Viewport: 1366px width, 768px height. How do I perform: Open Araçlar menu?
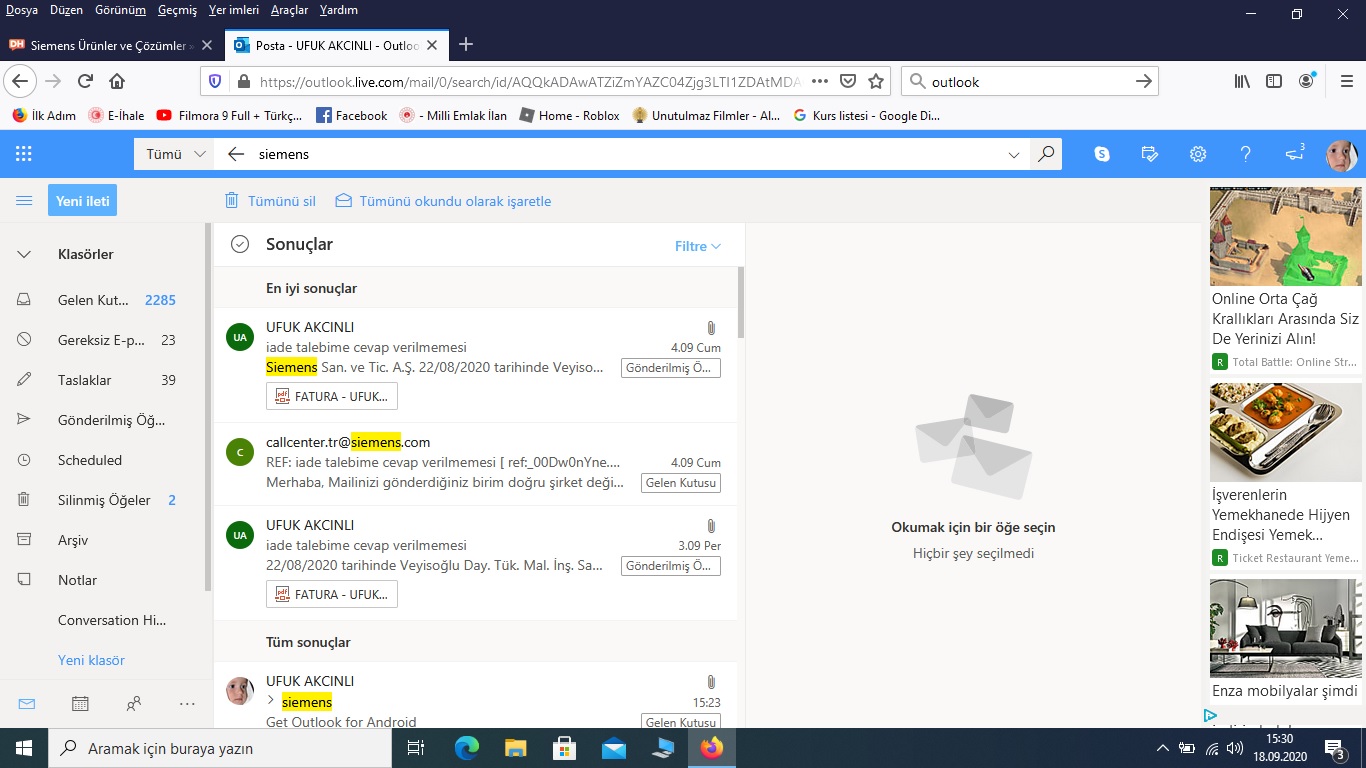290,10
